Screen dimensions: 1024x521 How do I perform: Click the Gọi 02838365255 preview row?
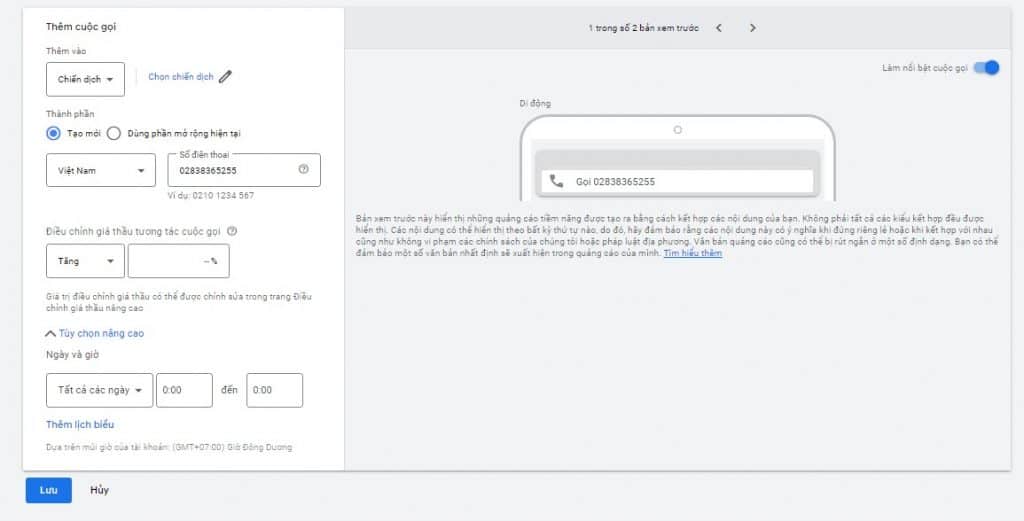click(677, 182)
